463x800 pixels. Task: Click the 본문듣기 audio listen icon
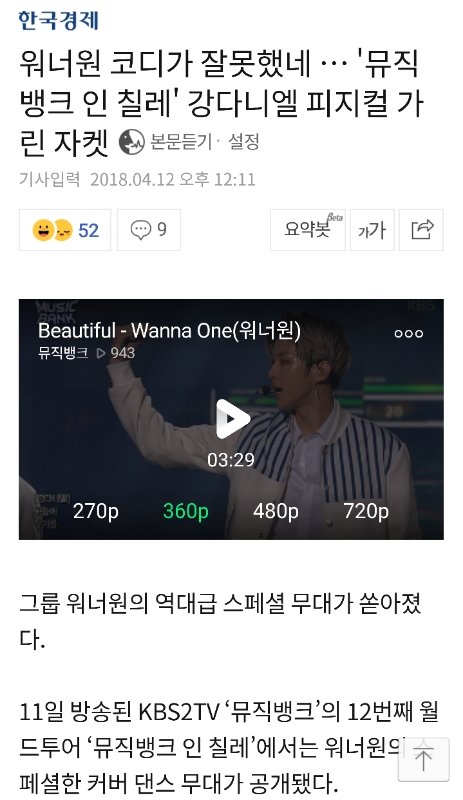(x=132, y=142)
